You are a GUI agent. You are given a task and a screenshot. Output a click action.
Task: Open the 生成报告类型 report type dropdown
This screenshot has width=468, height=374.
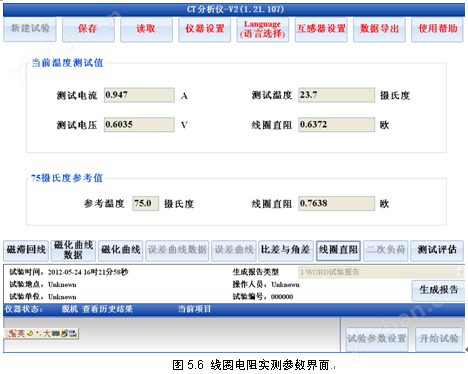tap(381, 272)
